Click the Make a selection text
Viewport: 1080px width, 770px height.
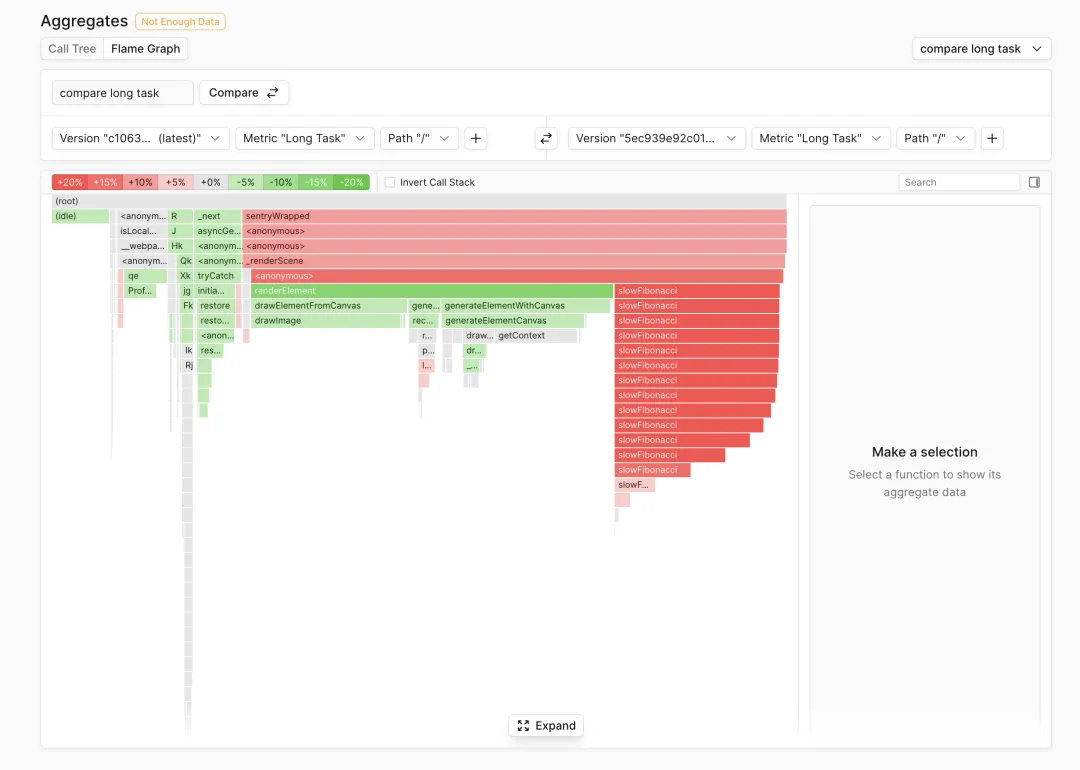tap(924, 452)
